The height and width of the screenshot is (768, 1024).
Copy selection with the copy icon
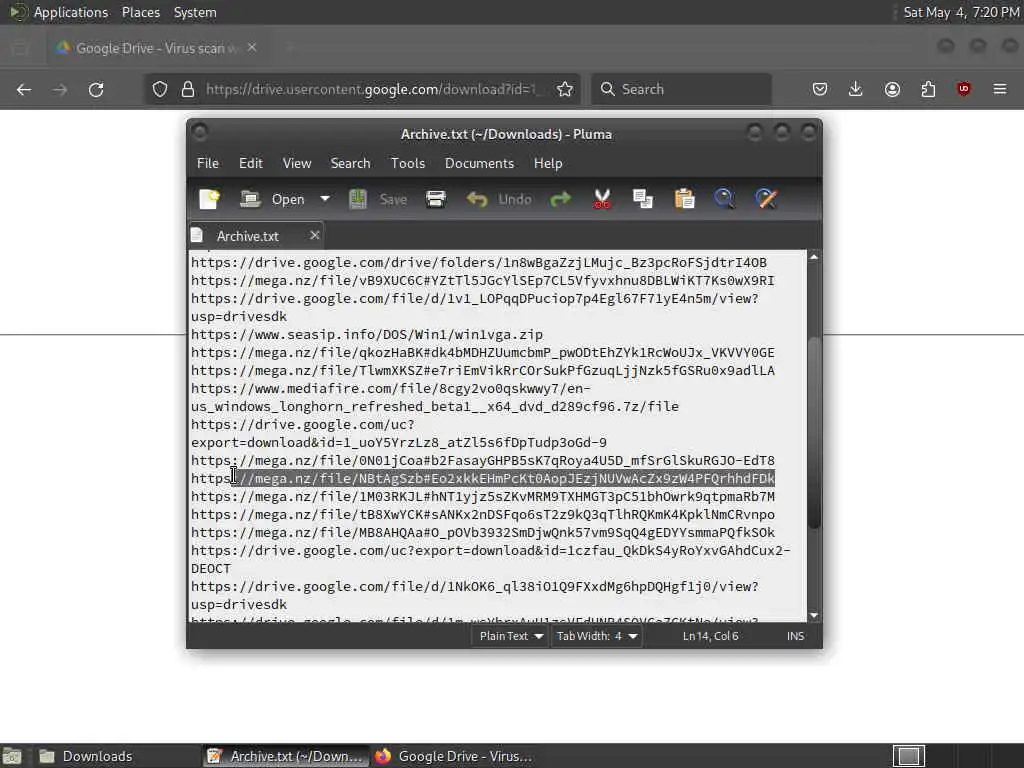[x=643, y=199]
